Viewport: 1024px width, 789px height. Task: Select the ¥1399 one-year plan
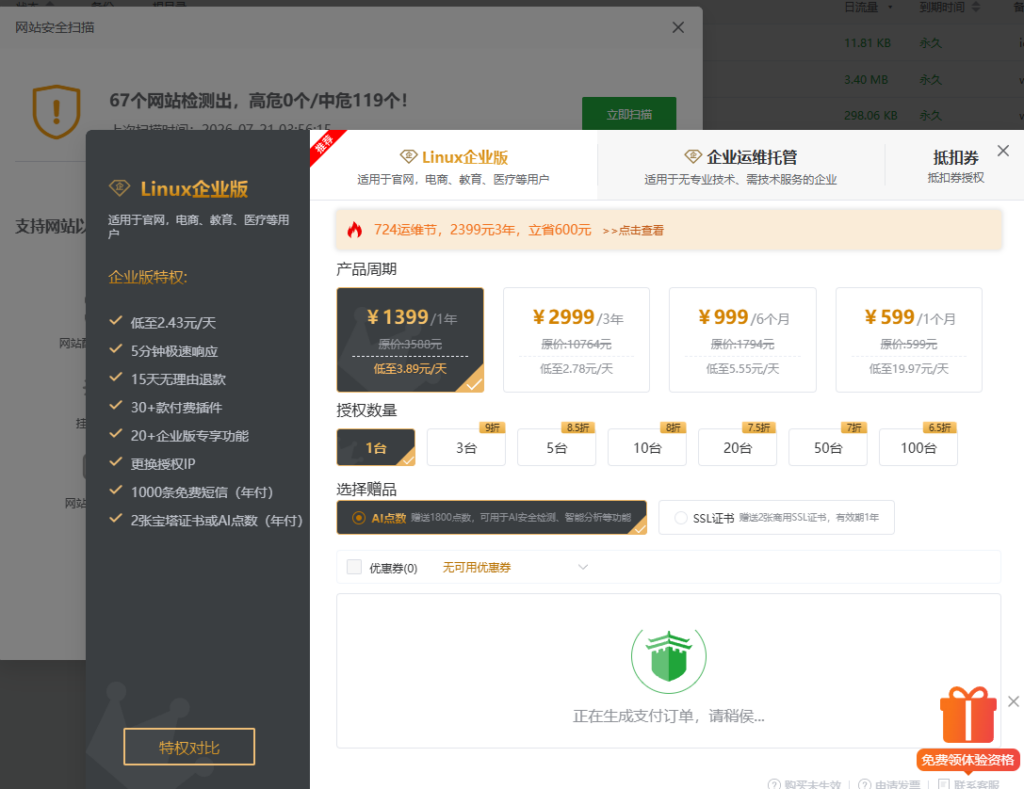(410, 340)
